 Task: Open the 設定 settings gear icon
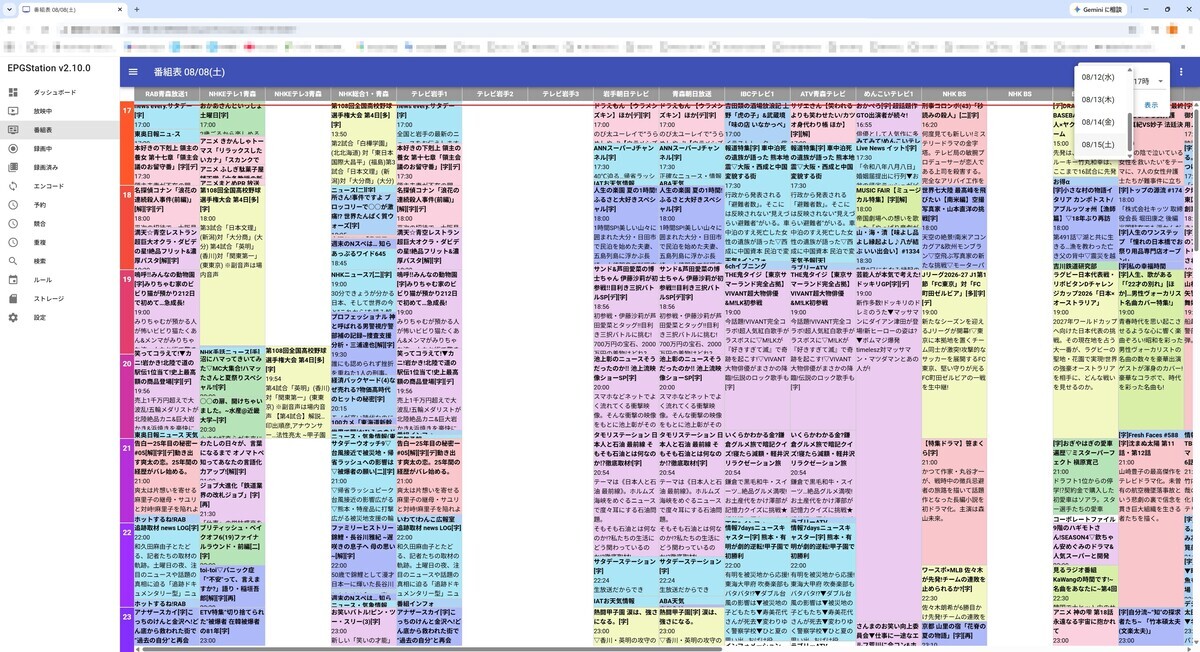pyautogui.click(x=14, y=317)
